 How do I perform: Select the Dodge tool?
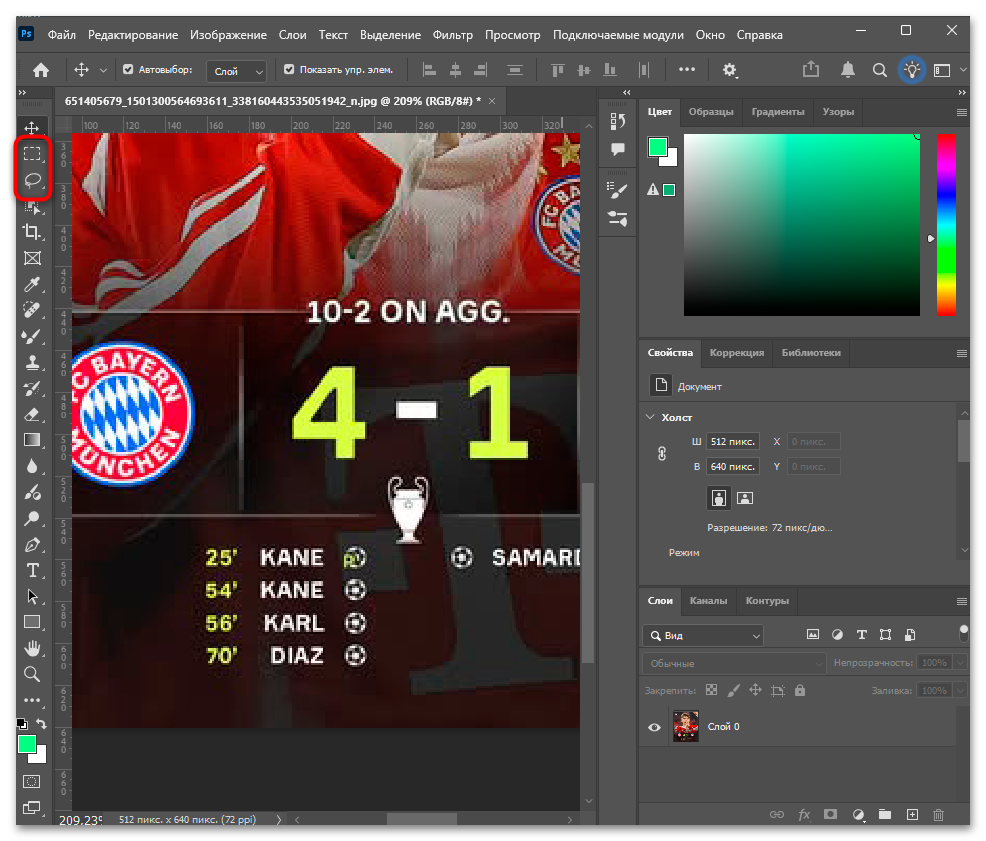coord(32,518)
